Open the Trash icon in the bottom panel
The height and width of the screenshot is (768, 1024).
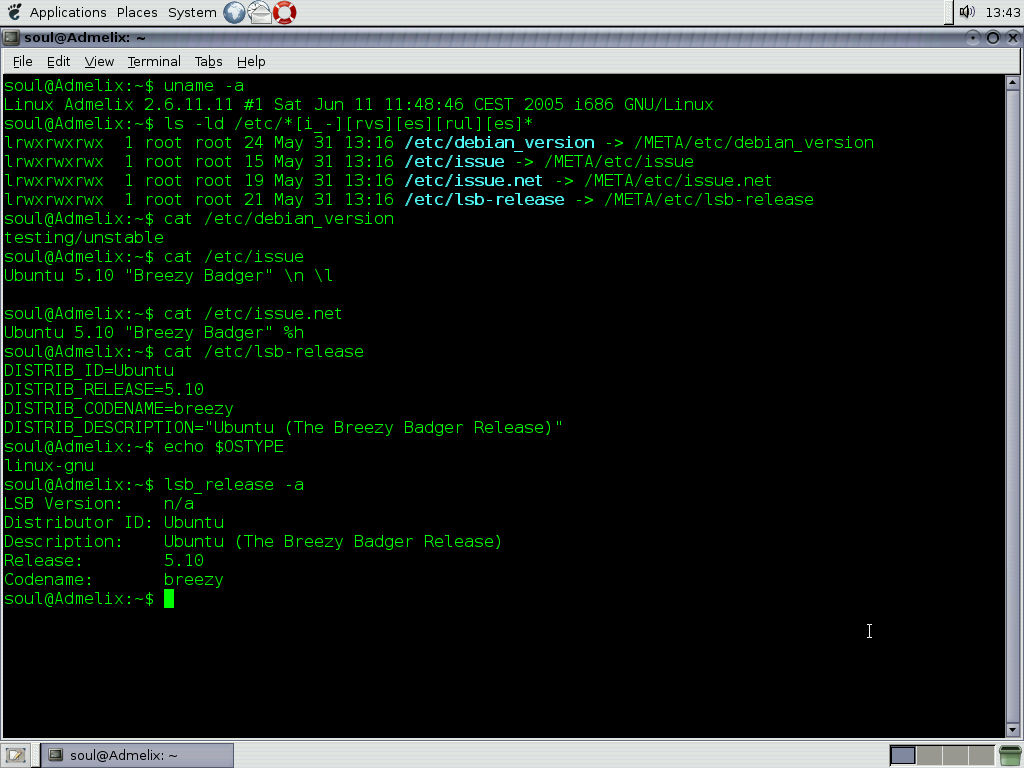click(1010, 756)
